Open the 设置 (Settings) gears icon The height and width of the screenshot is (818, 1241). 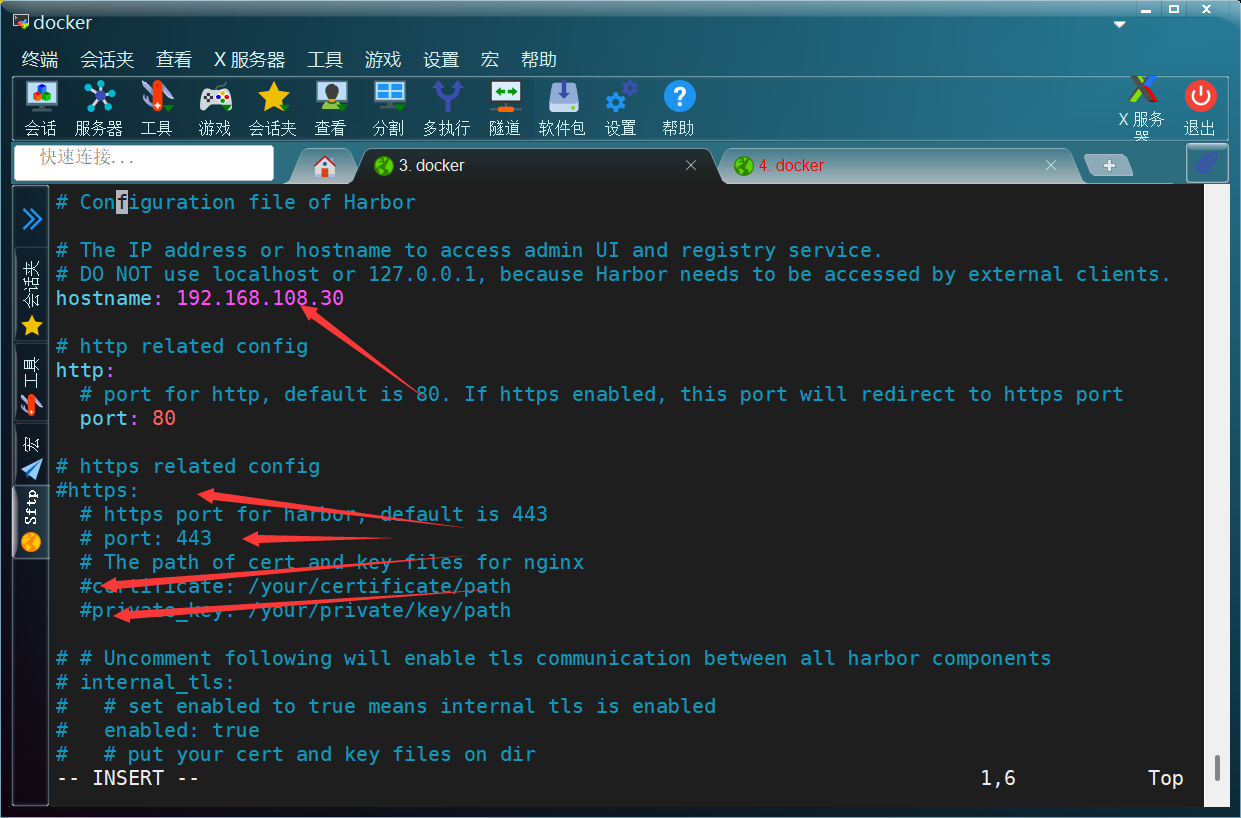[x=621, y=109]
